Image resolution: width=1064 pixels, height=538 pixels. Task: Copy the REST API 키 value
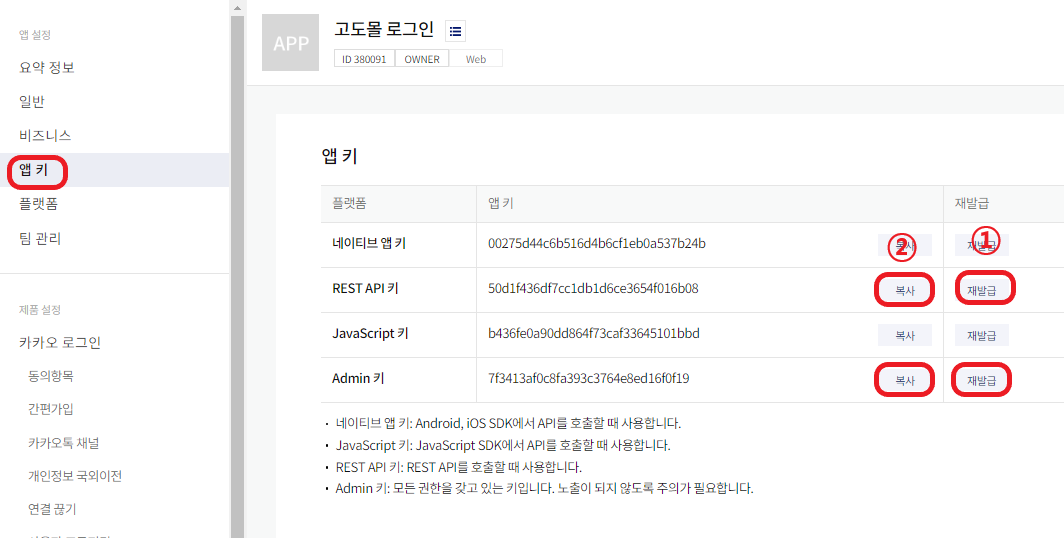[904, 290]
